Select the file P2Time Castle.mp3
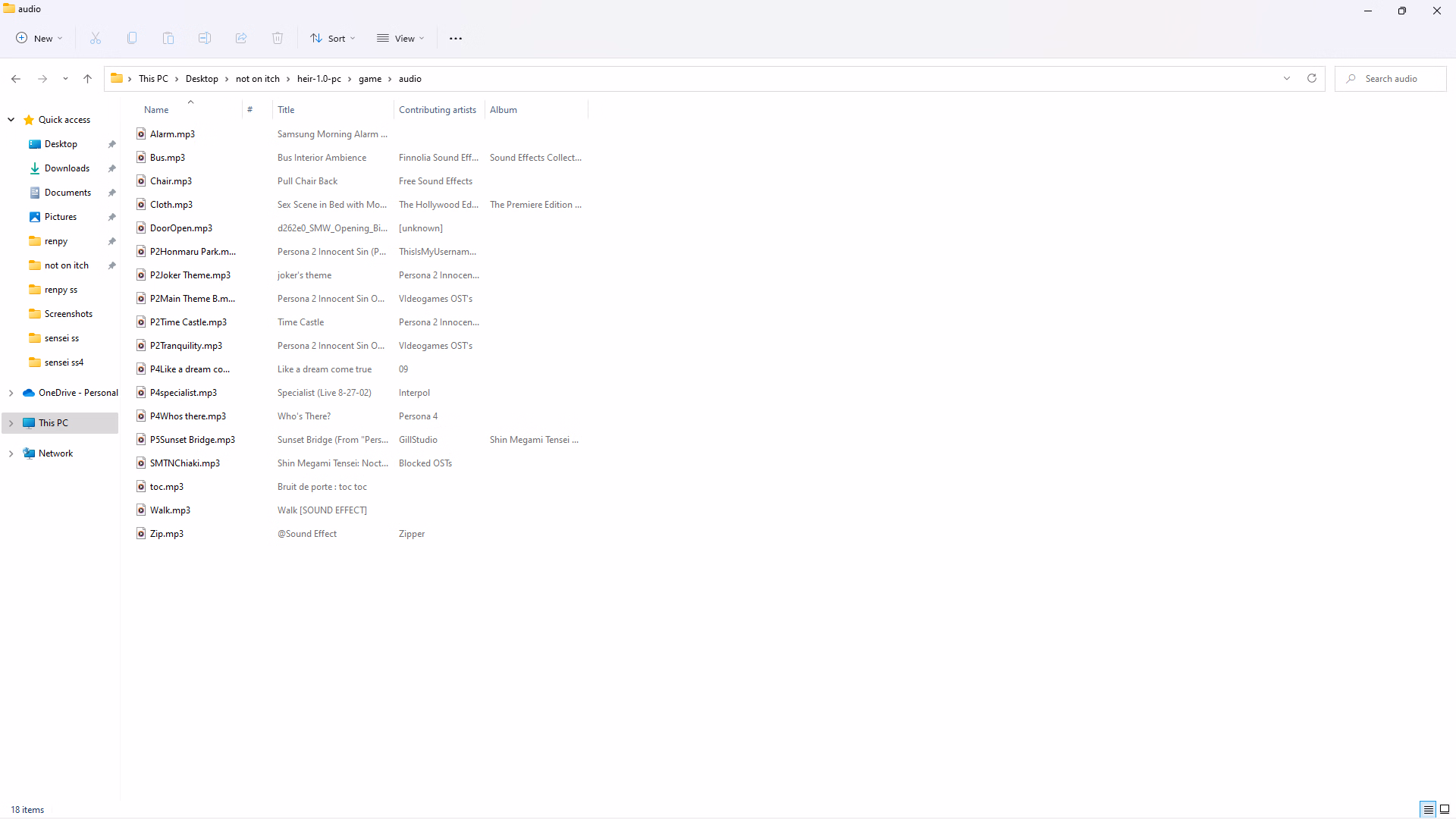The width and height of the screenshot is (1456, 819). tap(188, 322)
